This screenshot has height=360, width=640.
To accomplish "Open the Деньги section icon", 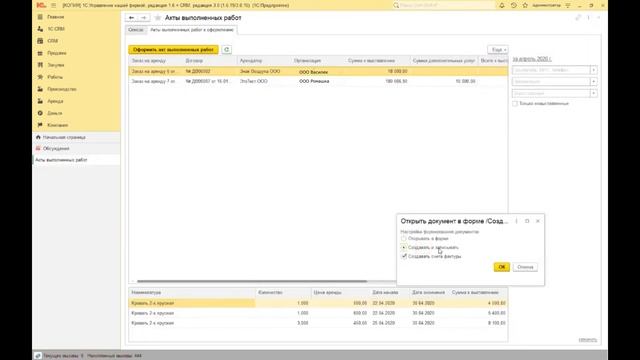I will [40, 113].
